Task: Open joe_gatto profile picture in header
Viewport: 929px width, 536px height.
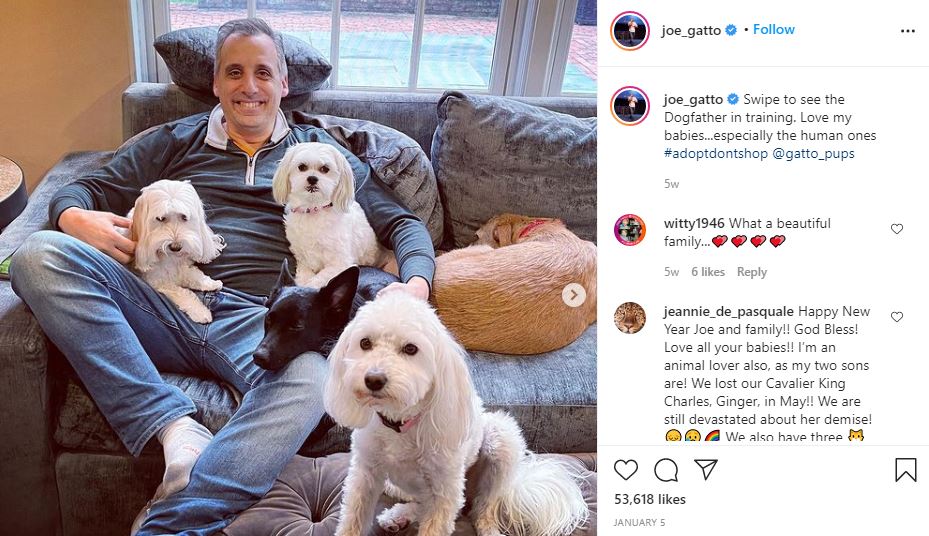Action: (x=630, y=30)
